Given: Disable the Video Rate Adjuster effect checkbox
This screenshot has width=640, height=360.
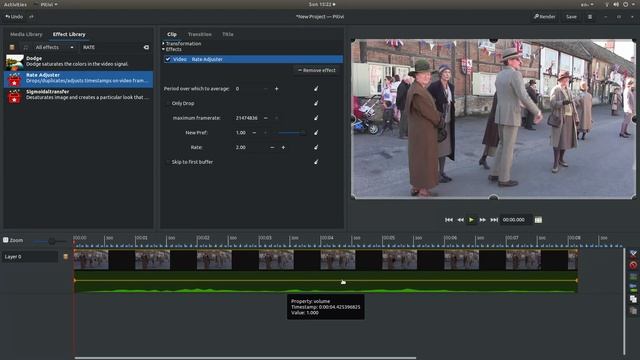Looking at the screenshot, I should (x=168, y=59).
